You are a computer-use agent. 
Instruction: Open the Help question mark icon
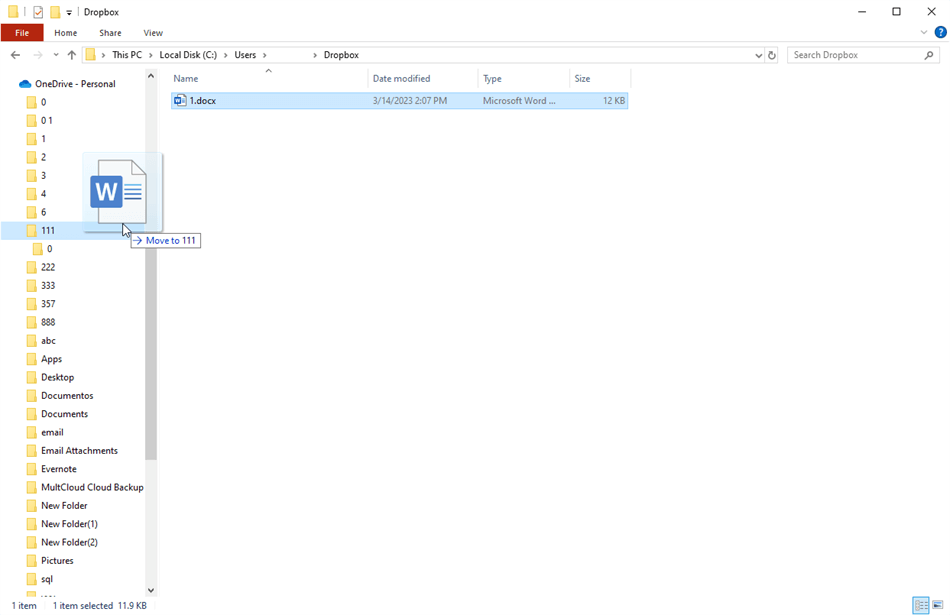click(x=940, y=33)
